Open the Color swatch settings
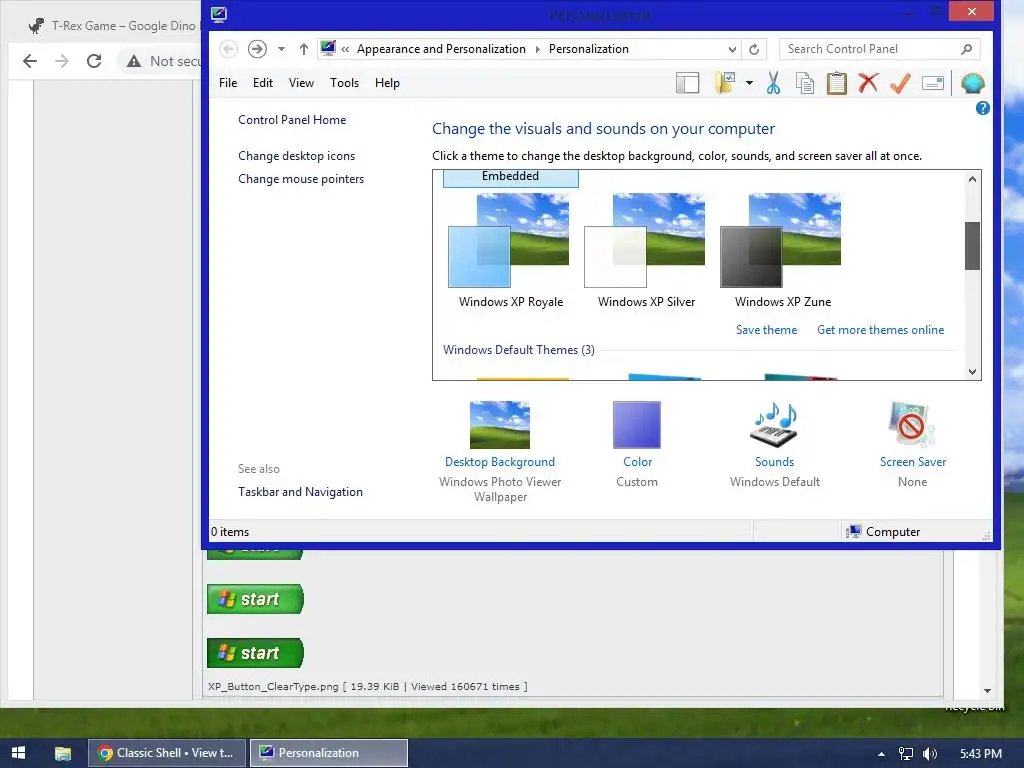The width and height of the screenshot is (1024, 768). click(x=637, y=424)
